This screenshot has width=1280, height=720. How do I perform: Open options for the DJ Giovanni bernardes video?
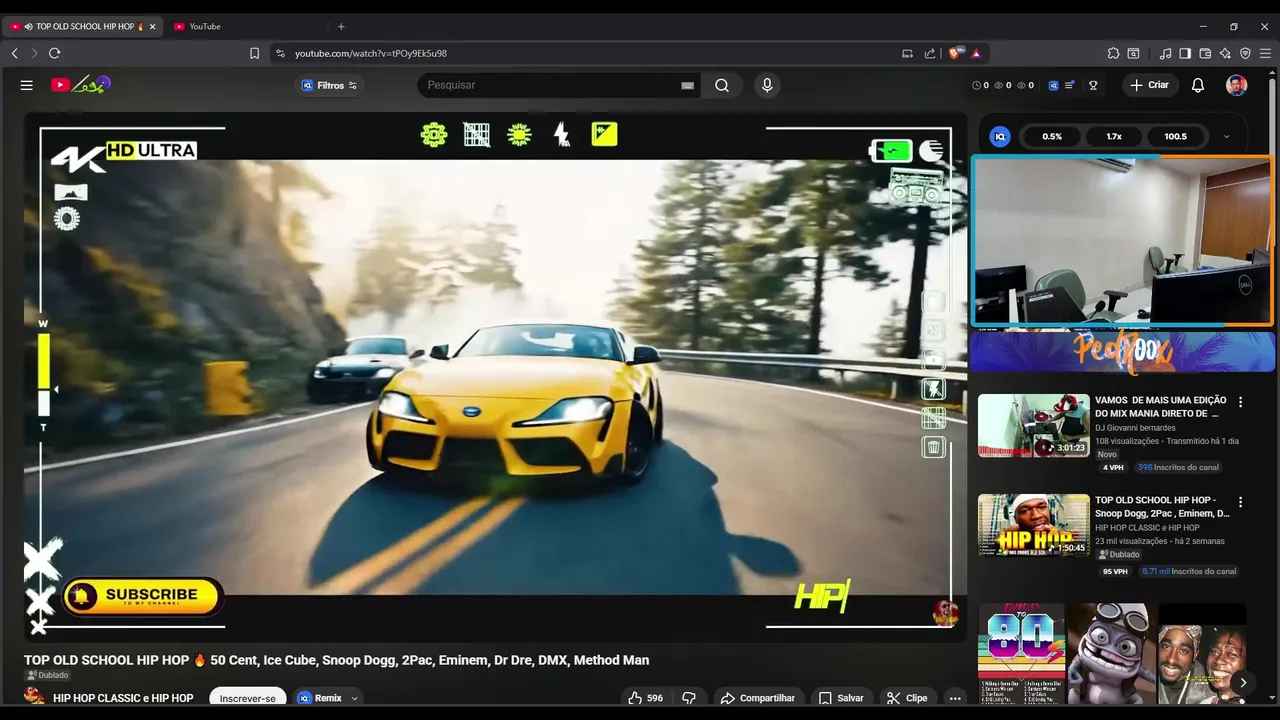coord(1241,402)
